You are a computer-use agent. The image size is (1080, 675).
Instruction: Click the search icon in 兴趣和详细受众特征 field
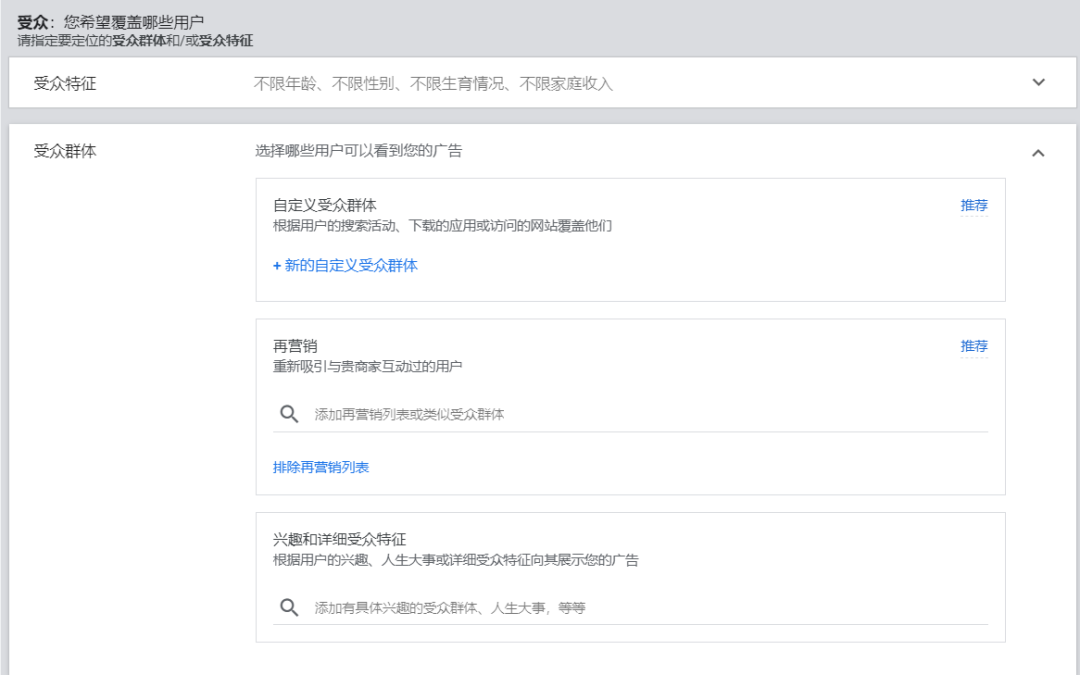click(289, 608)
